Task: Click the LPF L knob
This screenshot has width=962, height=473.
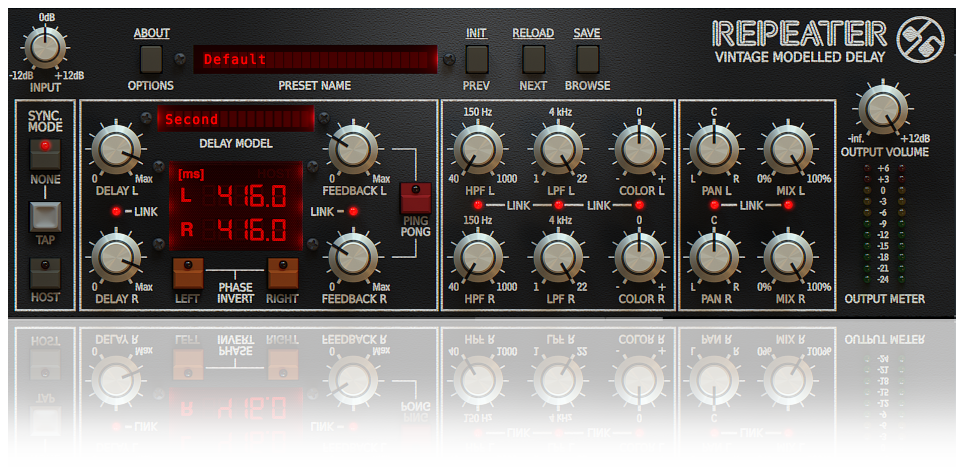Action: coord(558,149)
